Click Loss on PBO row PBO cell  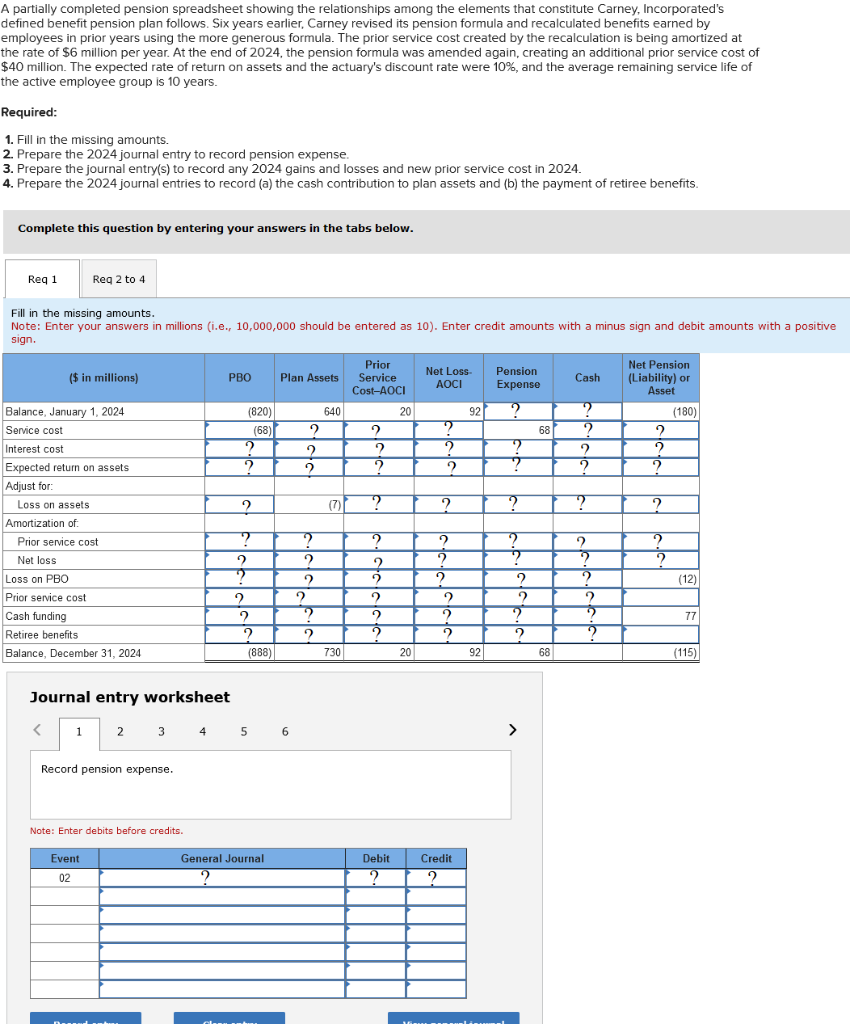click(x=240, y=579)
